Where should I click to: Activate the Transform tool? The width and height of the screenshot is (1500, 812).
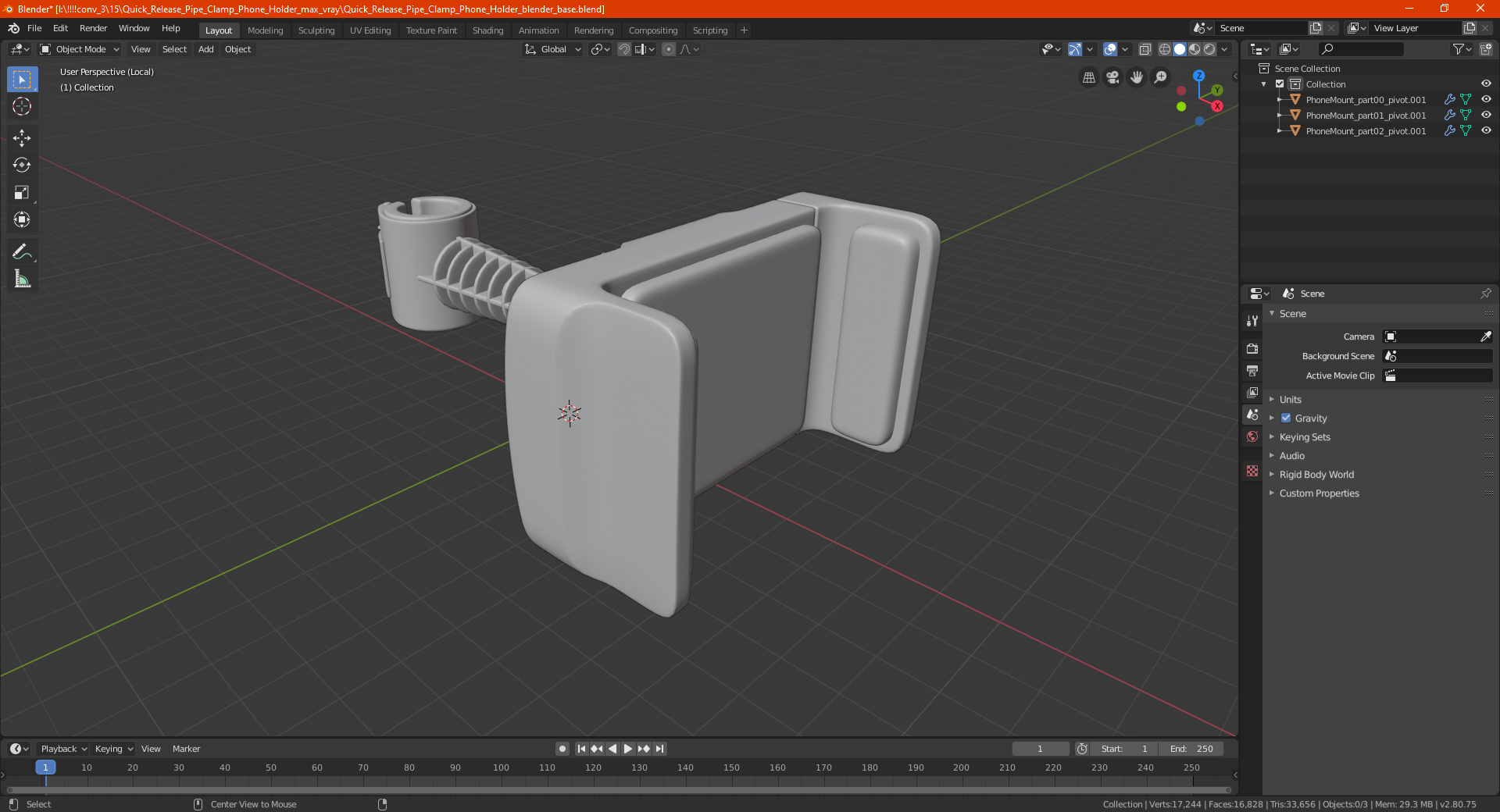[x=22, y=219]
